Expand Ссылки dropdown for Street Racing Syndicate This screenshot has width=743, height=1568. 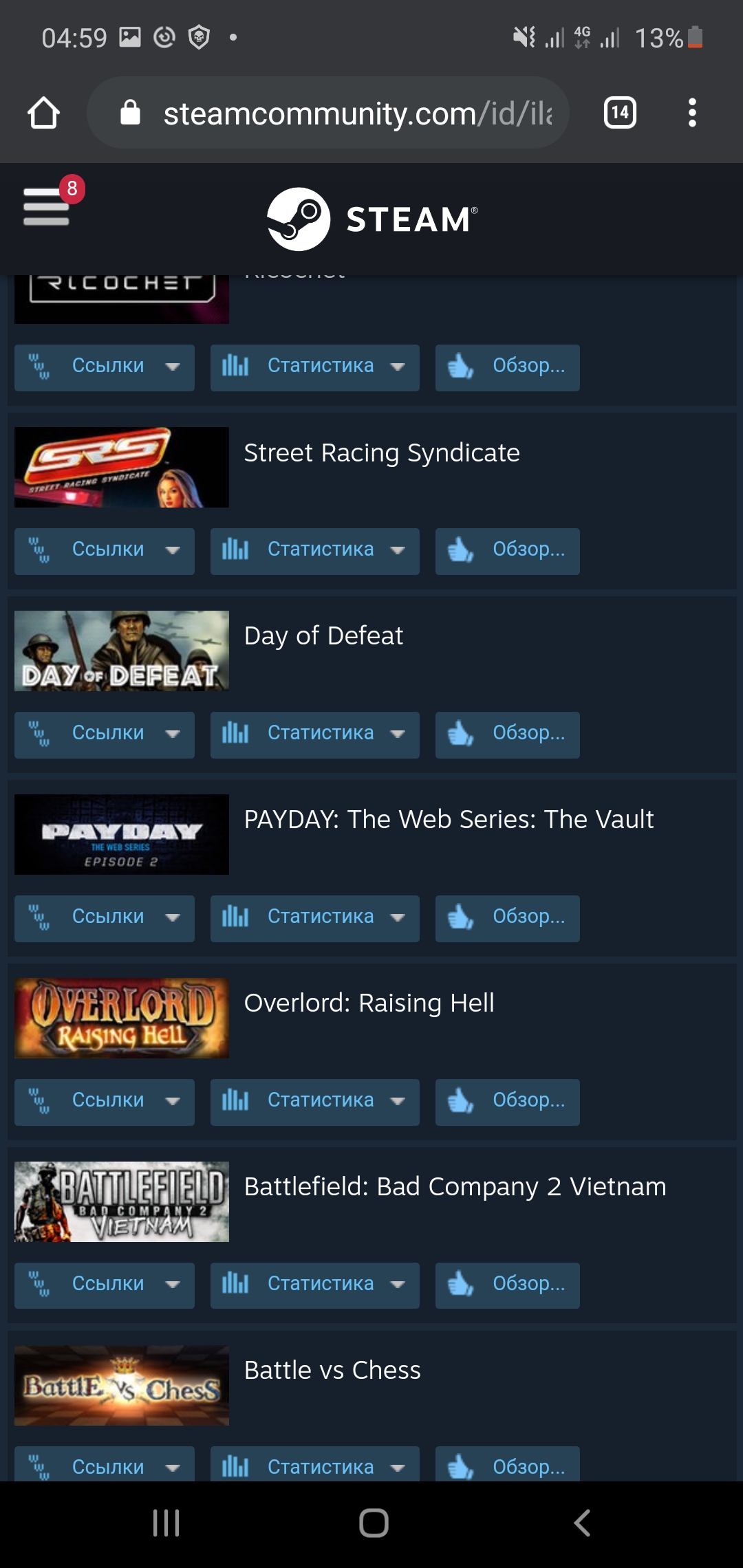click(105, 551)
